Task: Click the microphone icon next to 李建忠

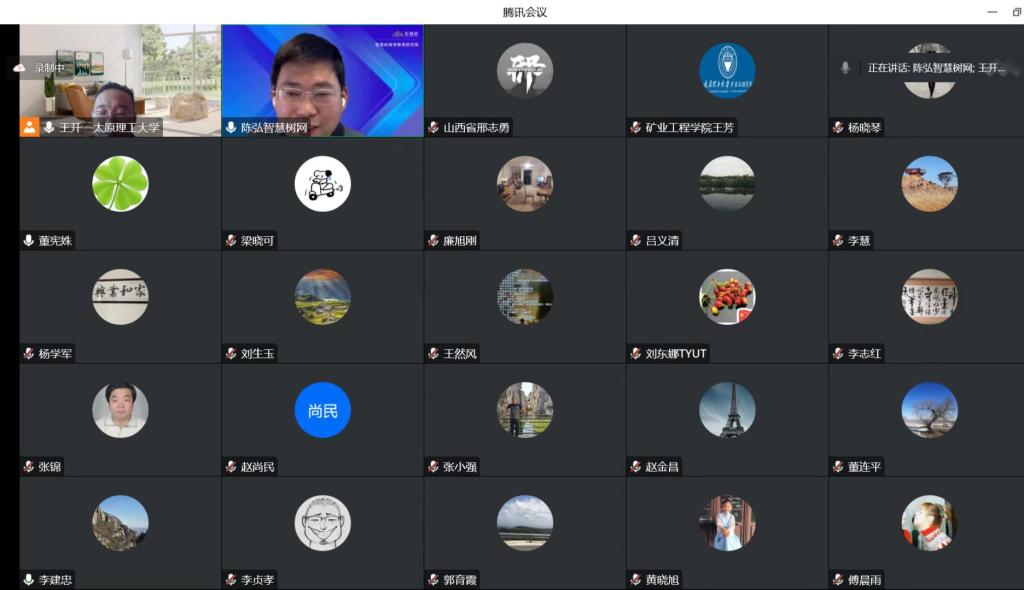Action: pyautogui.click(x=29, y=579)
